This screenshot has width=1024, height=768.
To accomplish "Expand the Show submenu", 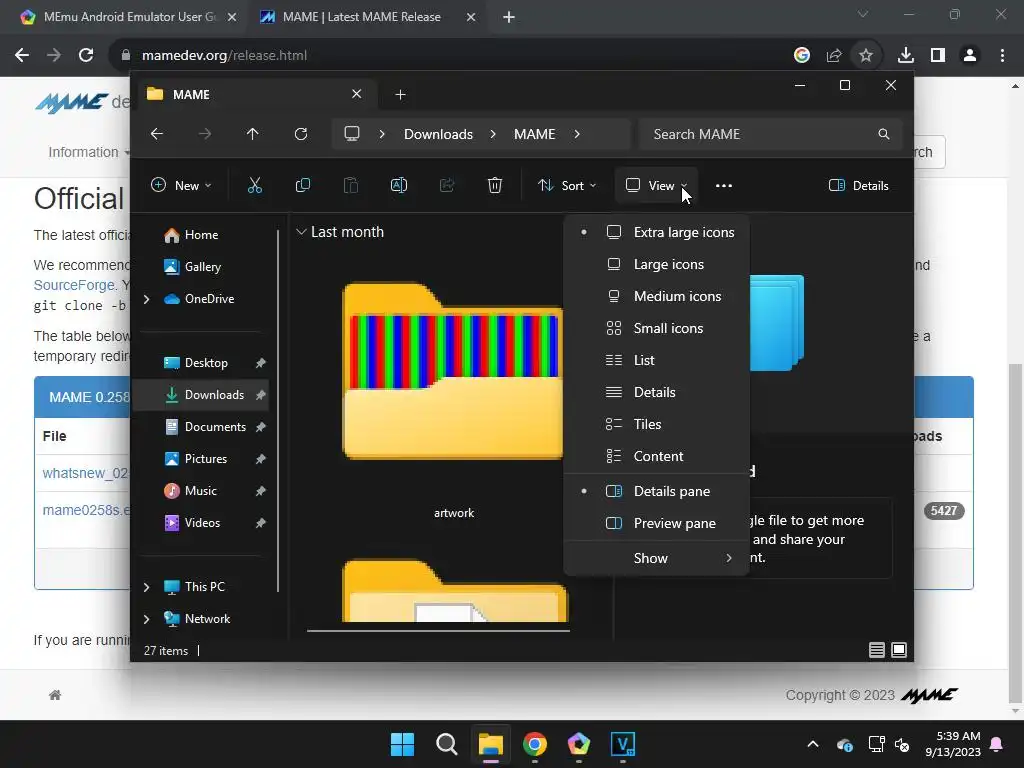I will pos(656,558).
